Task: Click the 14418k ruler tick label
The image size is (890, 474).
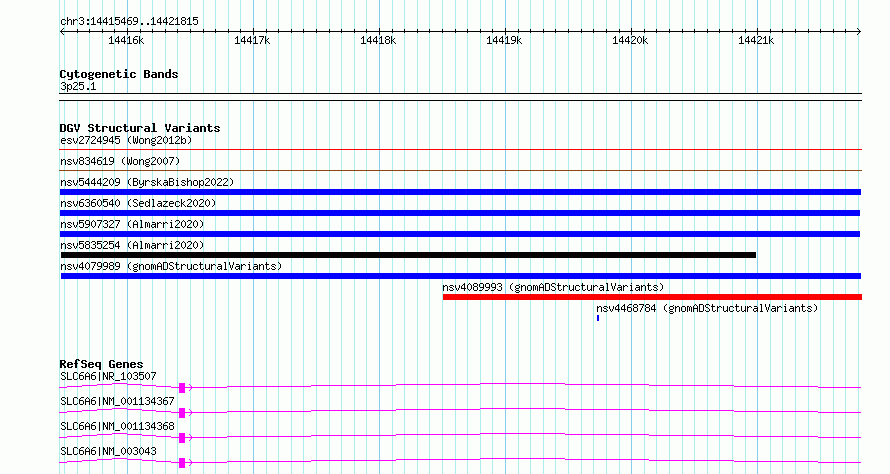Action: pyautogui.click(x=378, y=40)
